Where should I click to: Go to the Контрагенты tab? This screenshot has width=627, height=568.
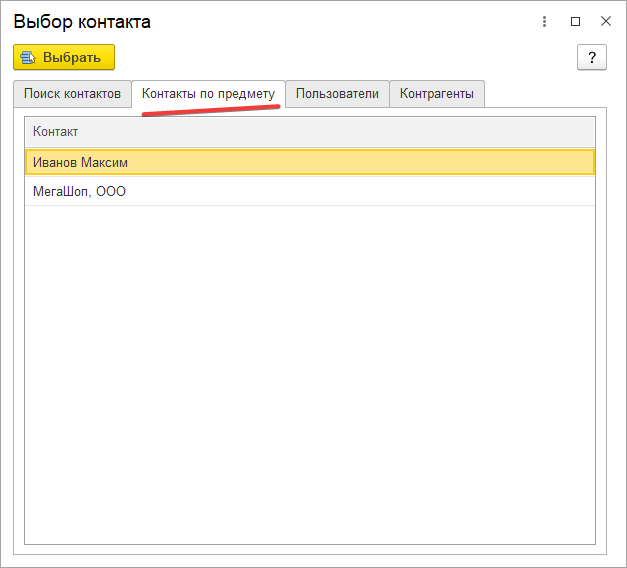pyautogui.click(x=437, y=94)
